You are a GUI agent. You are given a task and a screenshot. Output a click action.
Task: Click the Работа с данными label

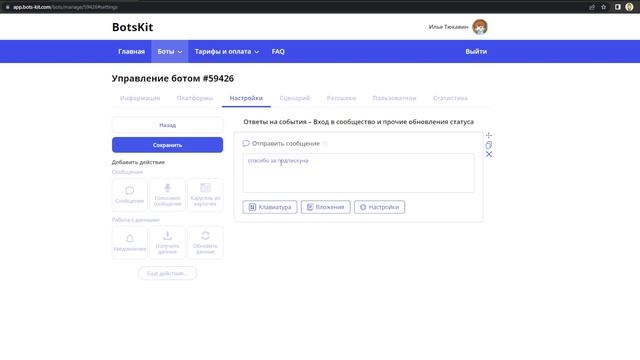pyautogui.click(x=136, y=220)
